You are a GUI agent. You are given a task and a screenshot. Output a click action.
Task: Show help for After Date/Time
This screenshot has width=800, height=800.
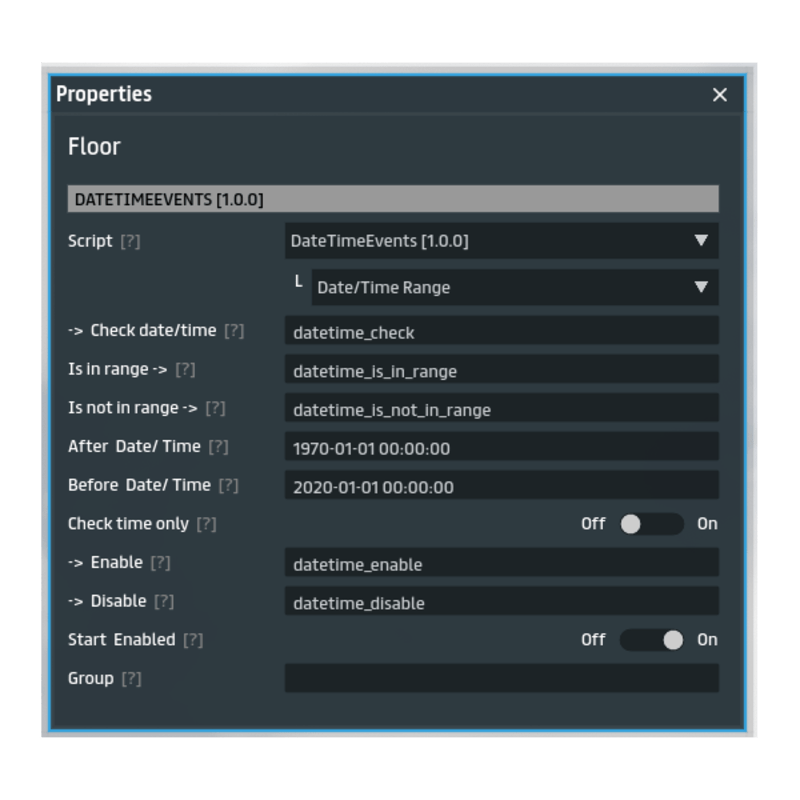[219, 447]
